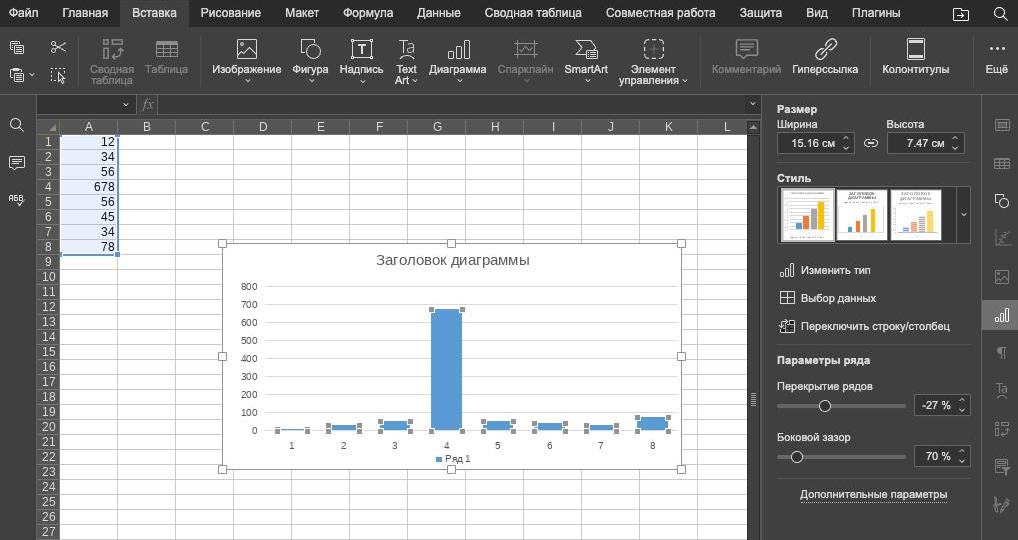Switch to the Формула tab

click(367, 13)
